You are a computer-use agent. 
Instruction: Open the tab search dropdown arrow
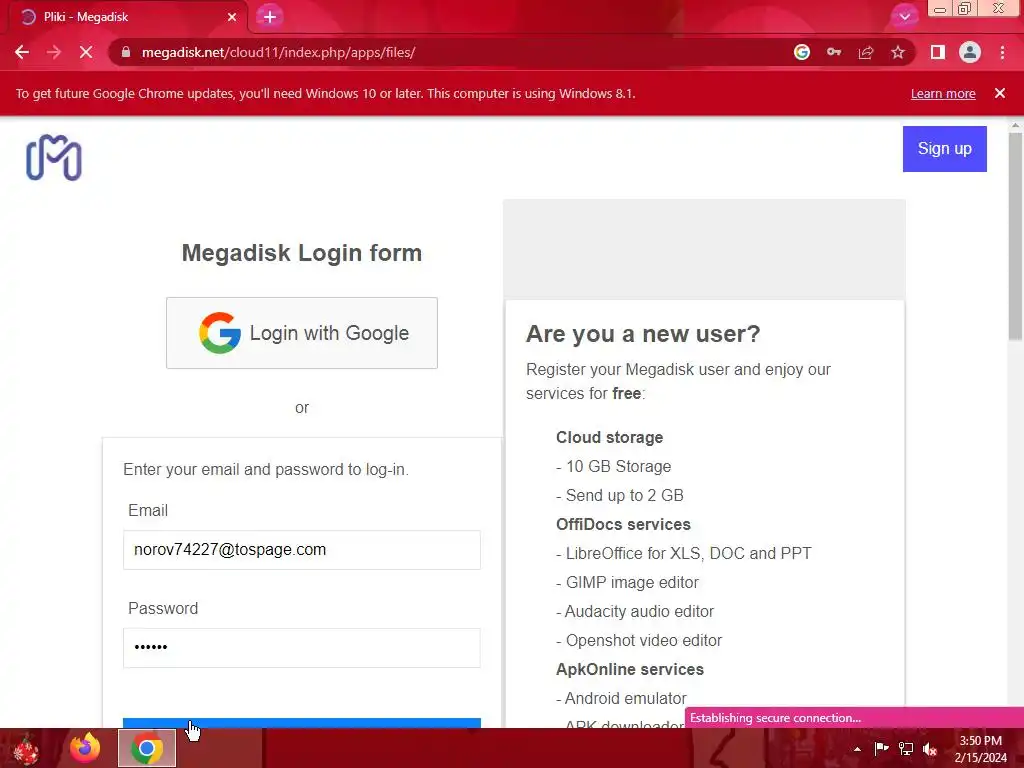coord(904,17)
